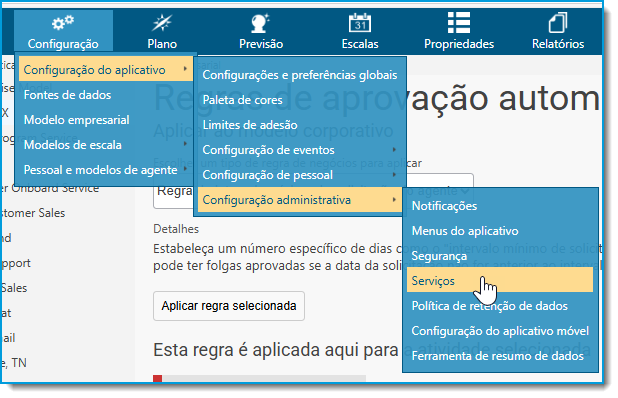Image resolution: width=618 pixels, height=398 pixels.
Task: Select Configurações e preferências globais
Action: point(300,75)
